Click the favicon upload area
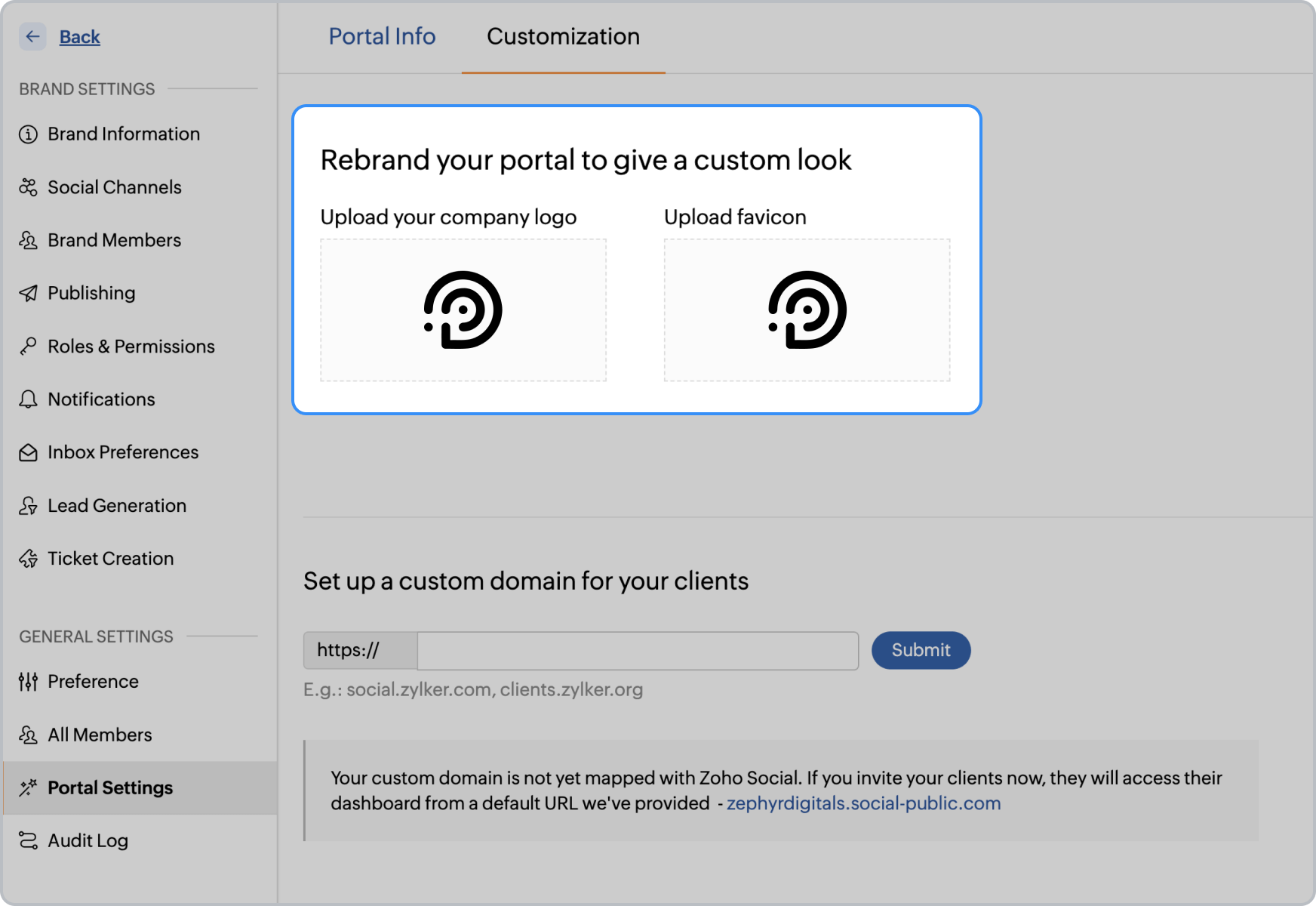The height and width of the screenshot is (906, 1316). tap(807, 310)
